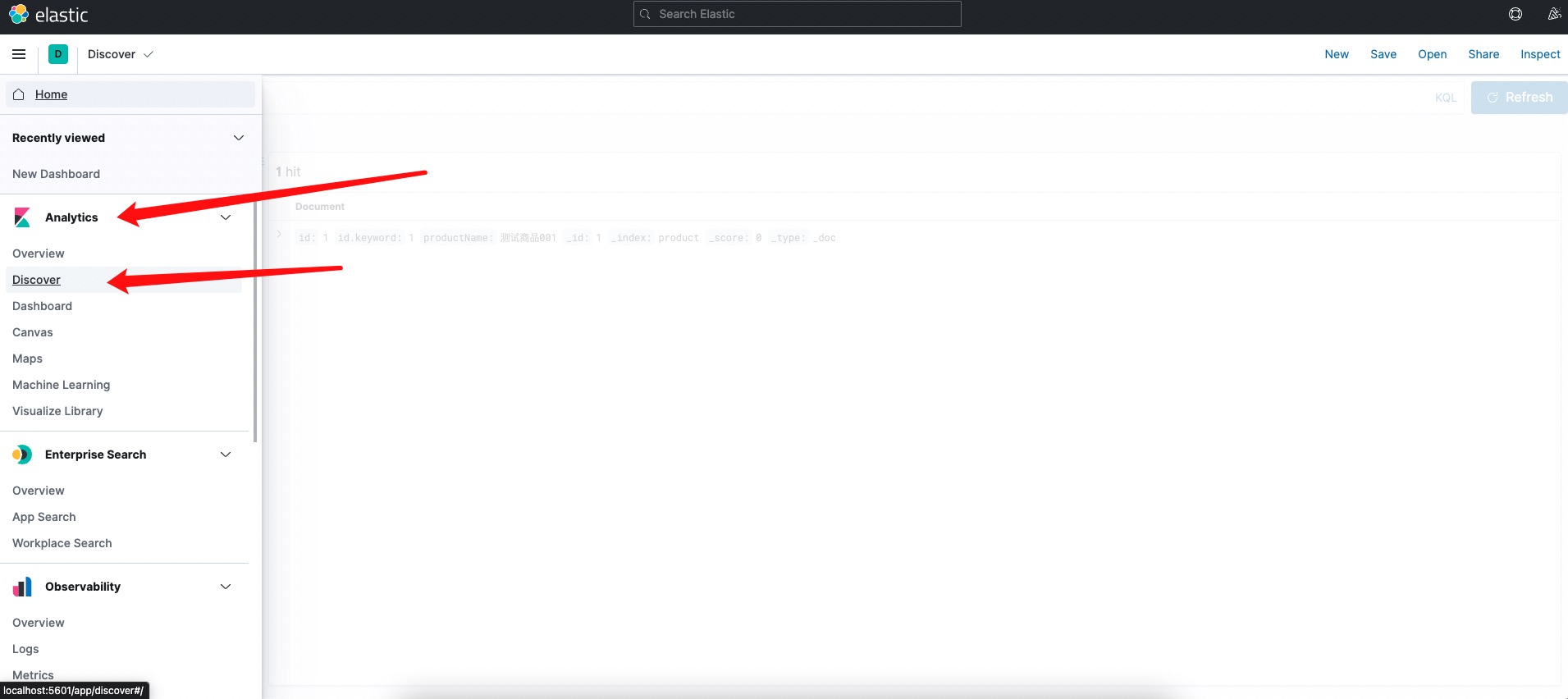
Task: Open Analytics Overview link
Action: coord(39,254)
